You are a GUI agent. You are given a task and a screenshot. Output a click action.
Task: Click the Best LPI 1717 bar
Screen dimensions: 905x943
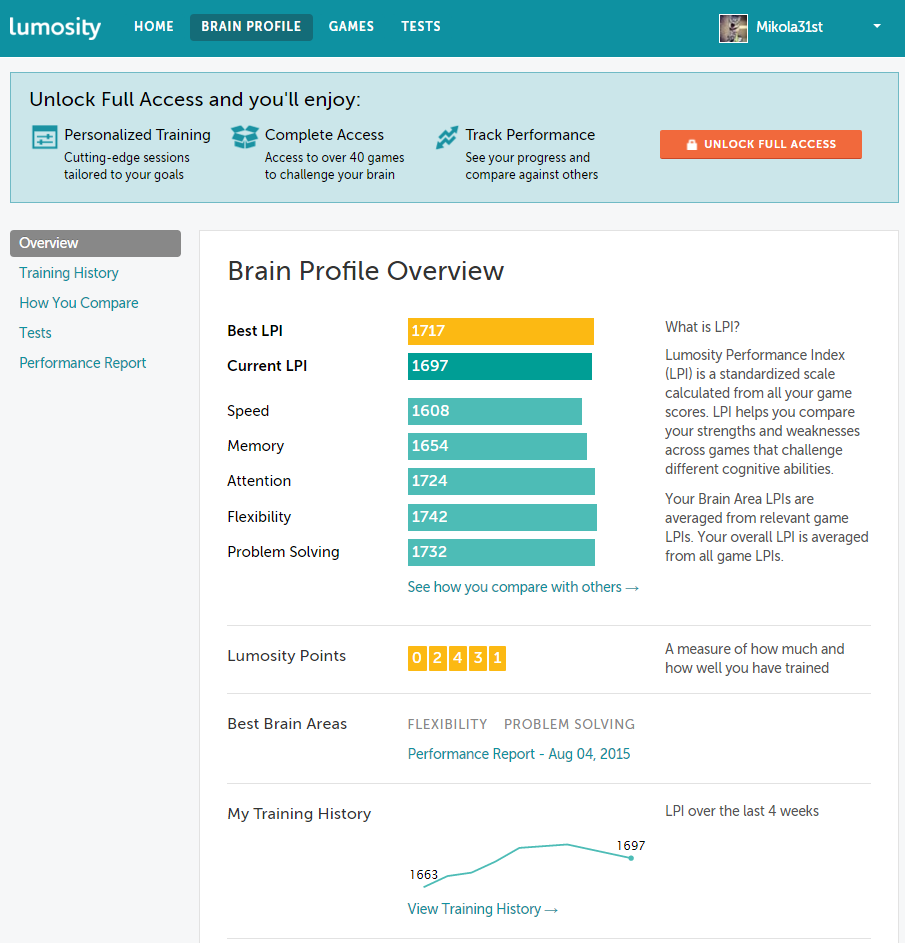tap(501, 331)
